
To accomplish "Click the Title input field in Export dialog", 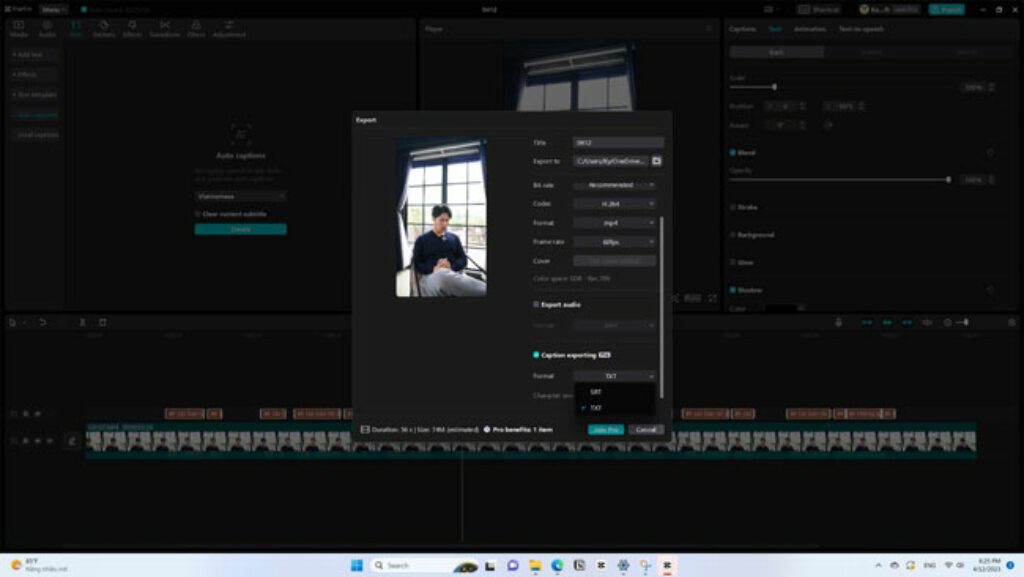I will [618, 143].
